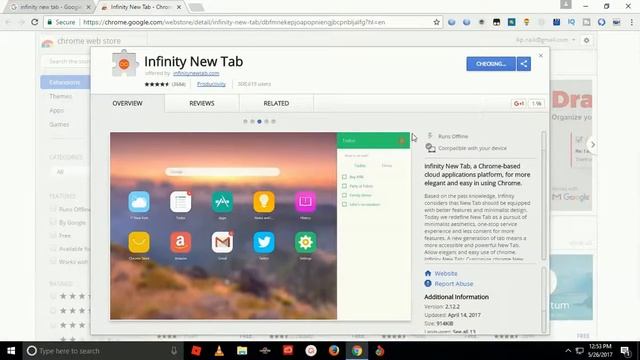The image size is (640, 360).
Task: Click the taskbar clock showing 12:53 PM
Action: coord(600,351)
